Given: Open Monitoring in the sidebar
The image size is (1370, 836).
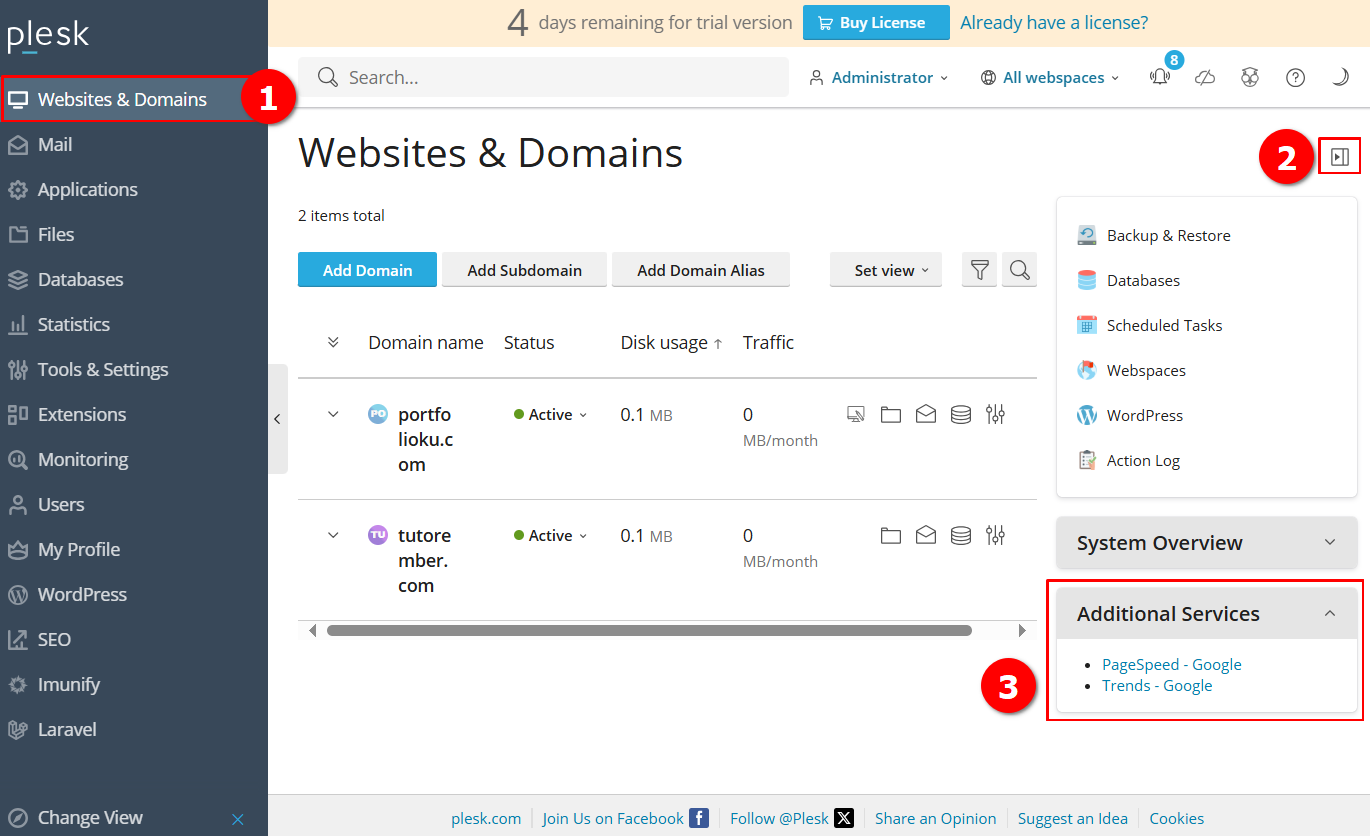Looking at the screenshot, I should coord(134,459).
